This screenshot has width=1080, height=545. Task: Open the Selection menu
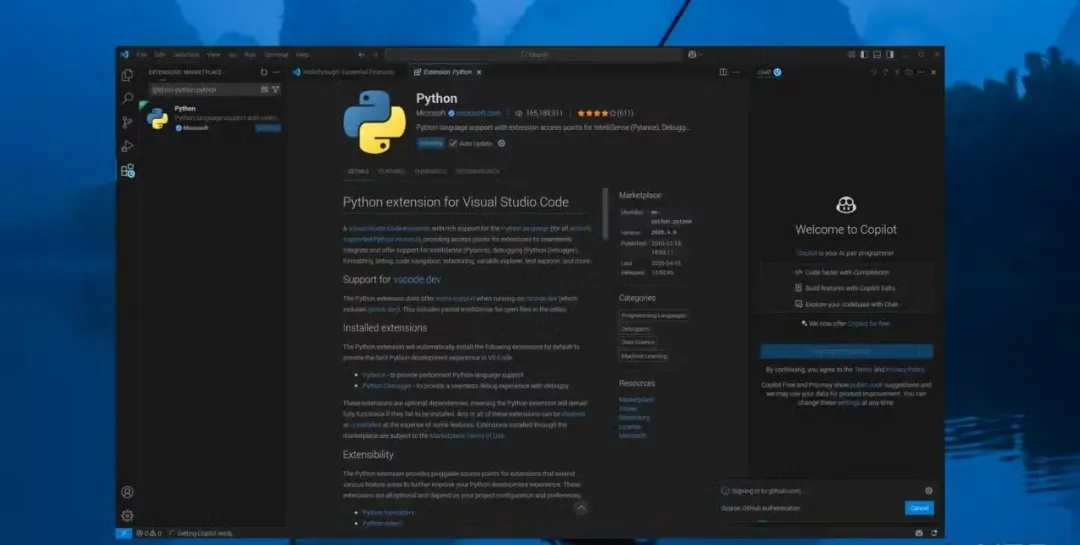point(186,54)
